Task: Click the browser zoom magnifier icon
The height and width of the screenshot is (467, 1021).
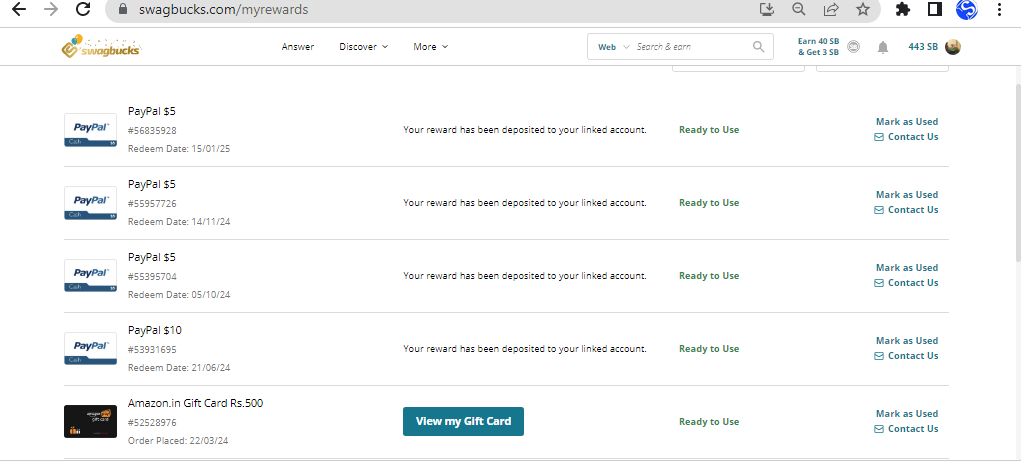Action: [798, 10]
